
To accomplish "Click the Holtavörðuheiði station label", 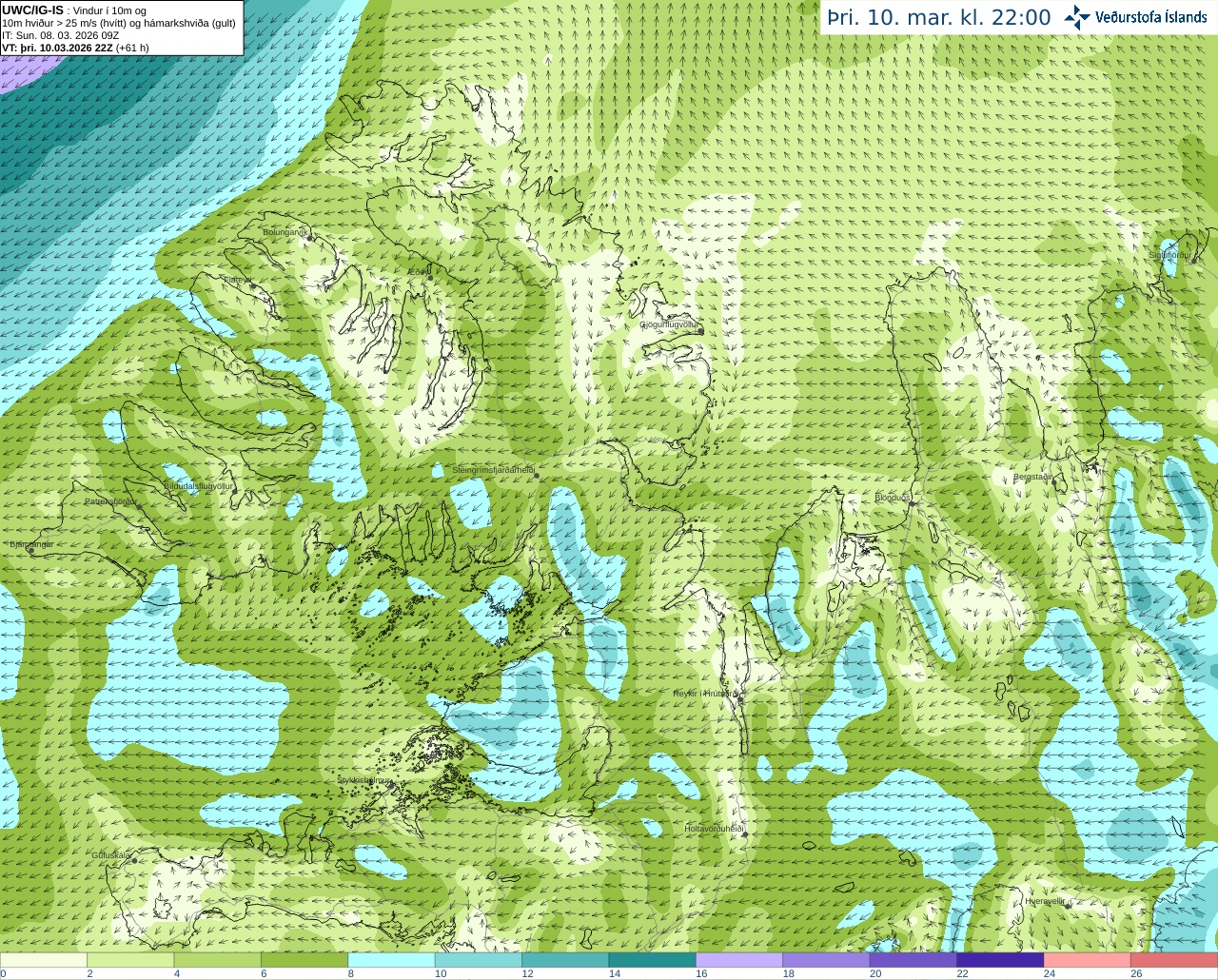I will (714, 829).
